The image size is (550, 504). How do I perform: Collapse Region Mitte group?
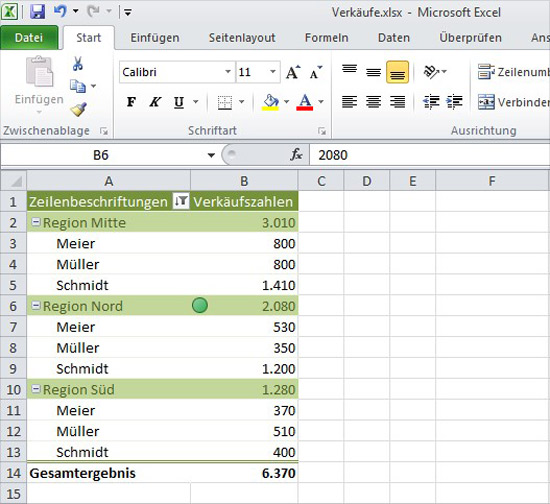coord(36,222)
